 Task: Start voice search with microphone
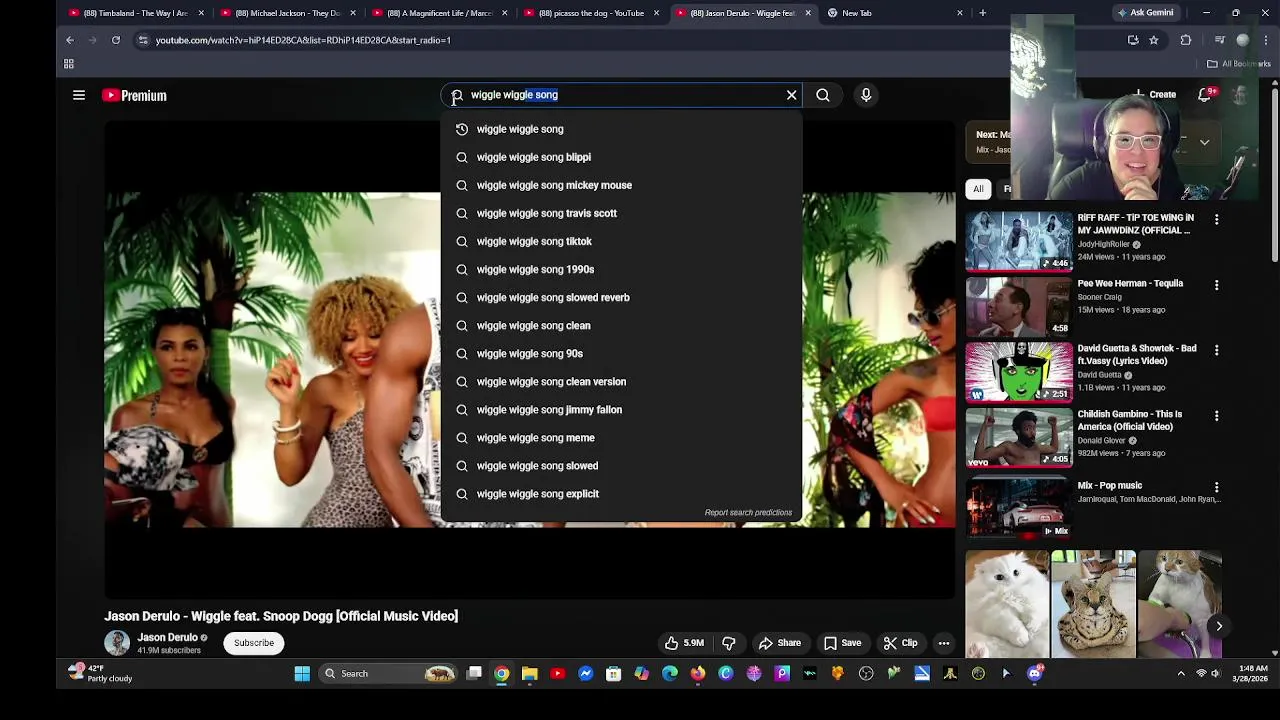click(x=866, y=95)
